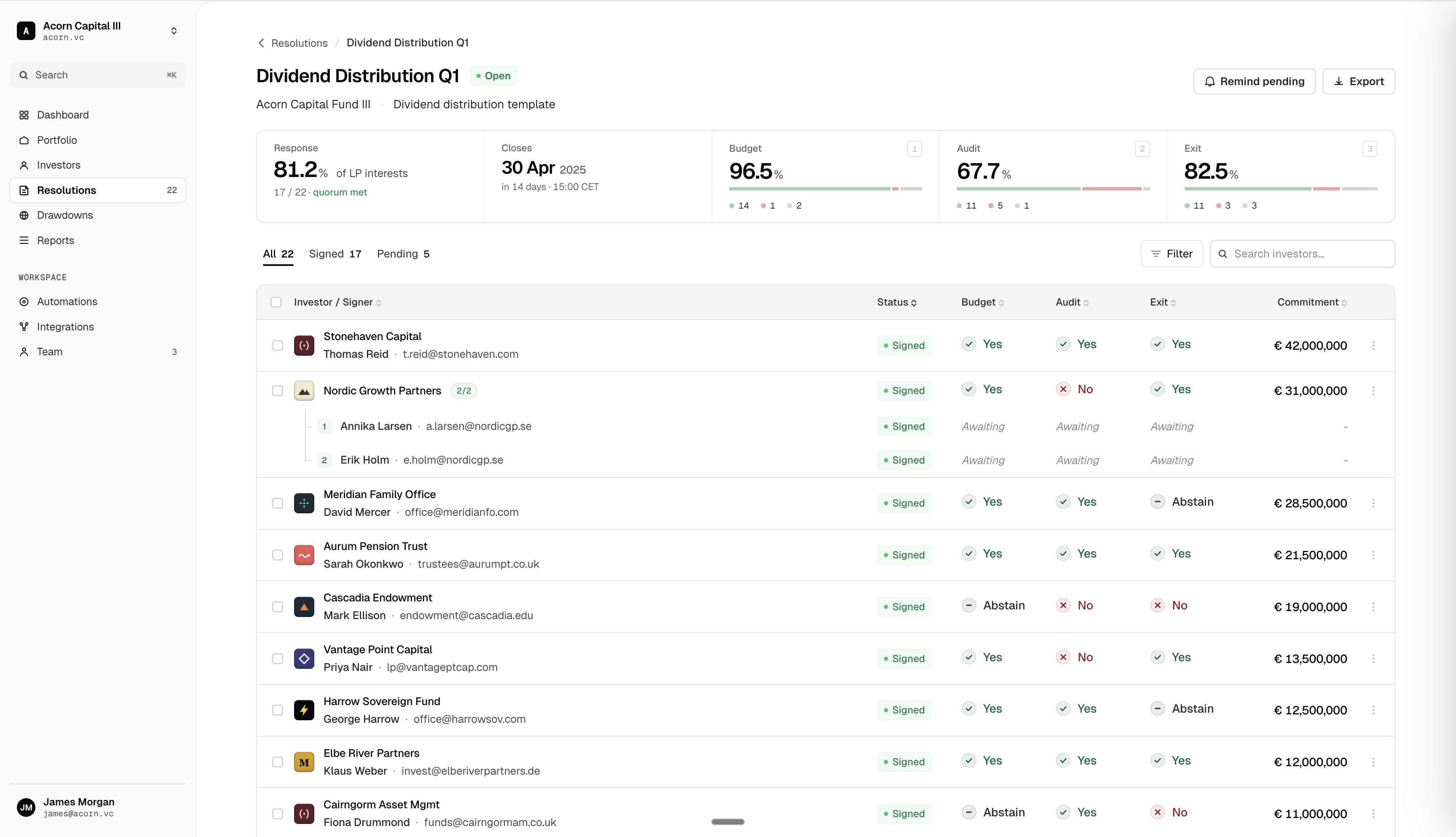
Task: Switch to the Pending 5 tab
Action: (403, 254)
